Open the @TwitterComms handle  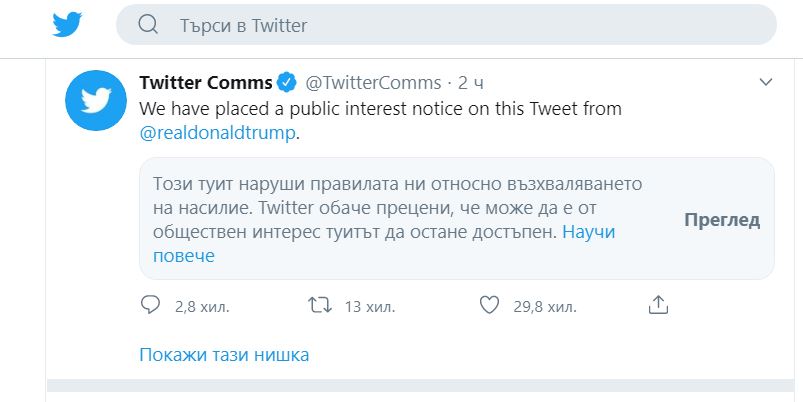(373, 82)
